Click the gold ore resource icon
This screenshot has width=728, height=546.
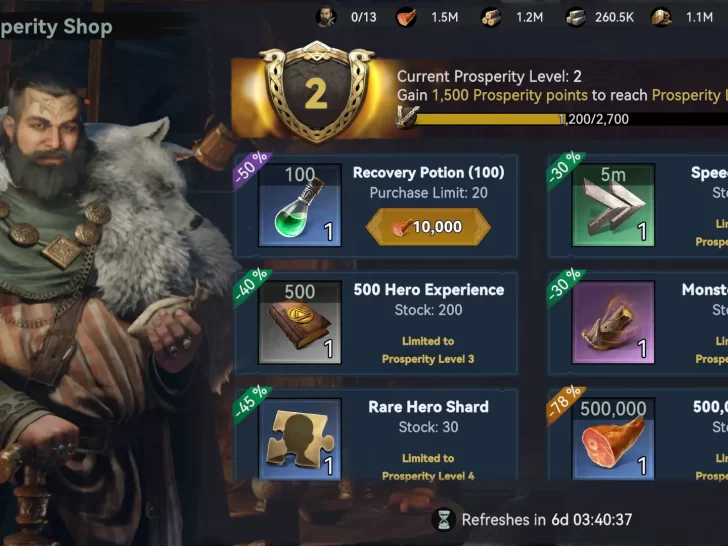tap(661, 18)
